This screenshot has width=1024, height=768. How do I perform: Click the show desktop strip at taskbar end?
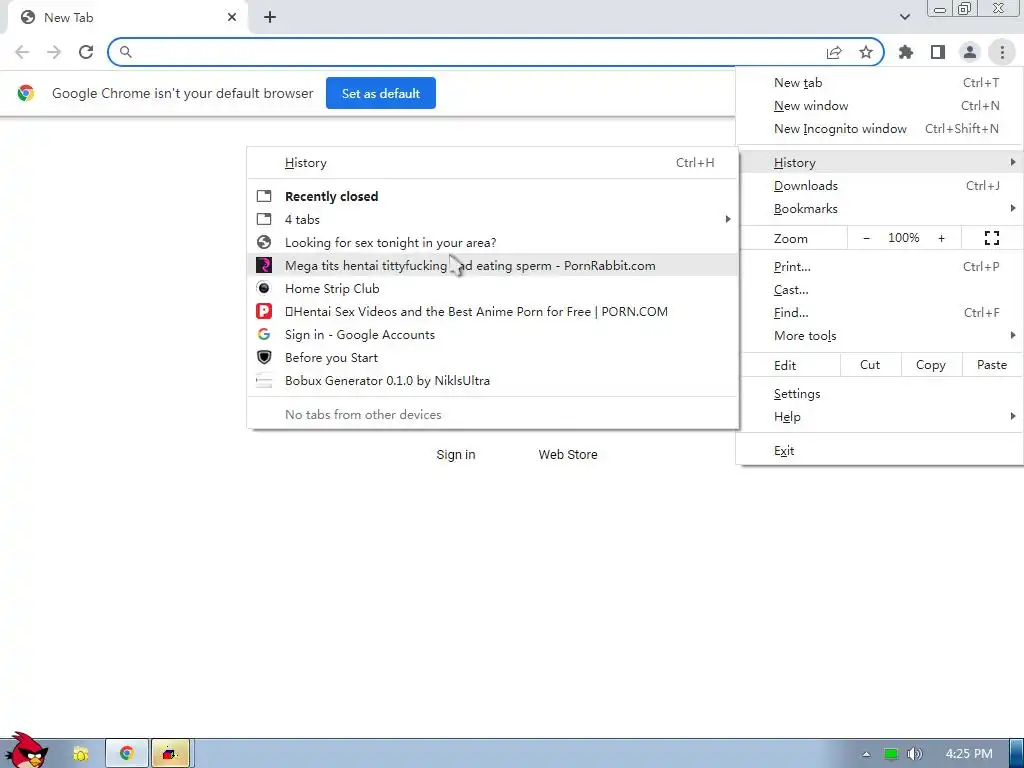[1016, 754]
